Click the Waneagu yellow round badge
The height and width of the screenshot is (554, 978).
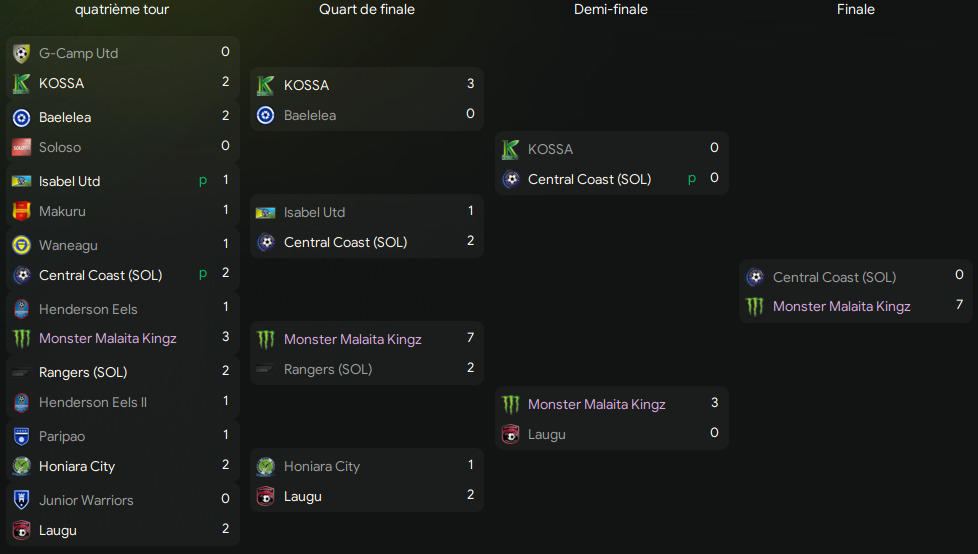pos(21,245)
